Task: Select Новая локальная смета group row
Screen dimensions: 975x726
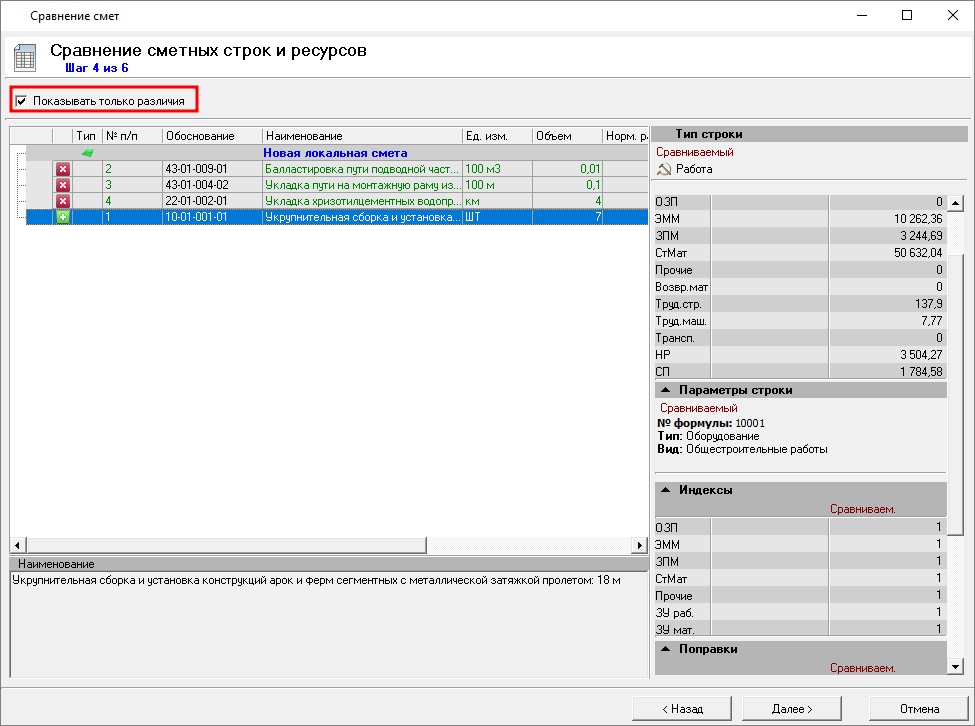Action: [335, 153]
